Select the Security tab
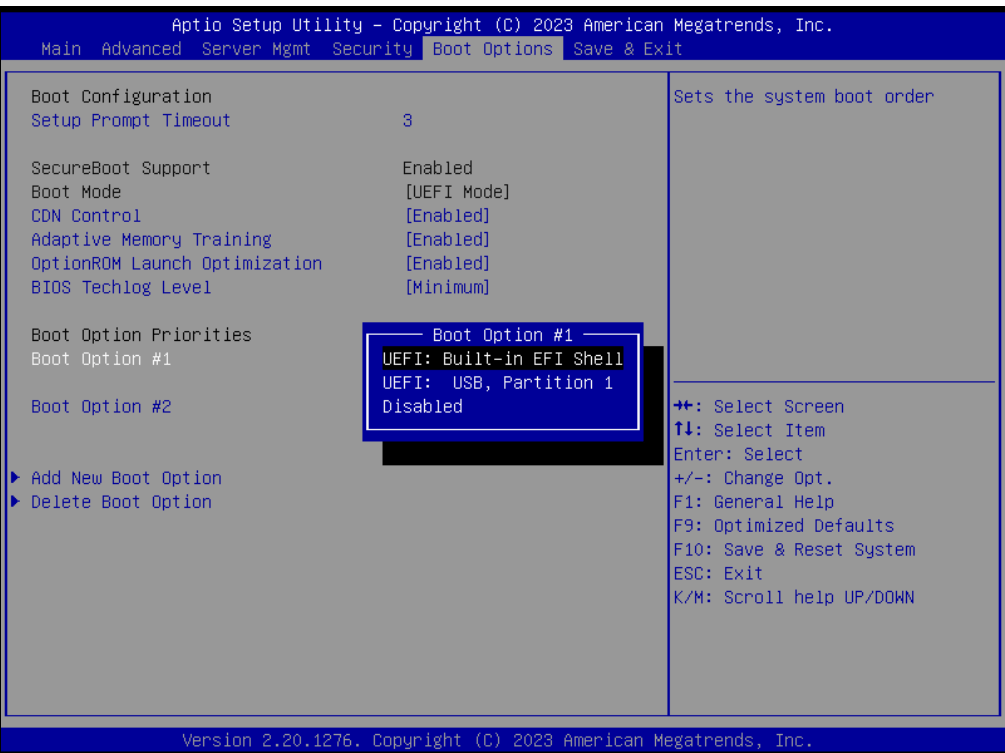The image size is (1005, 753). point(372,49)
